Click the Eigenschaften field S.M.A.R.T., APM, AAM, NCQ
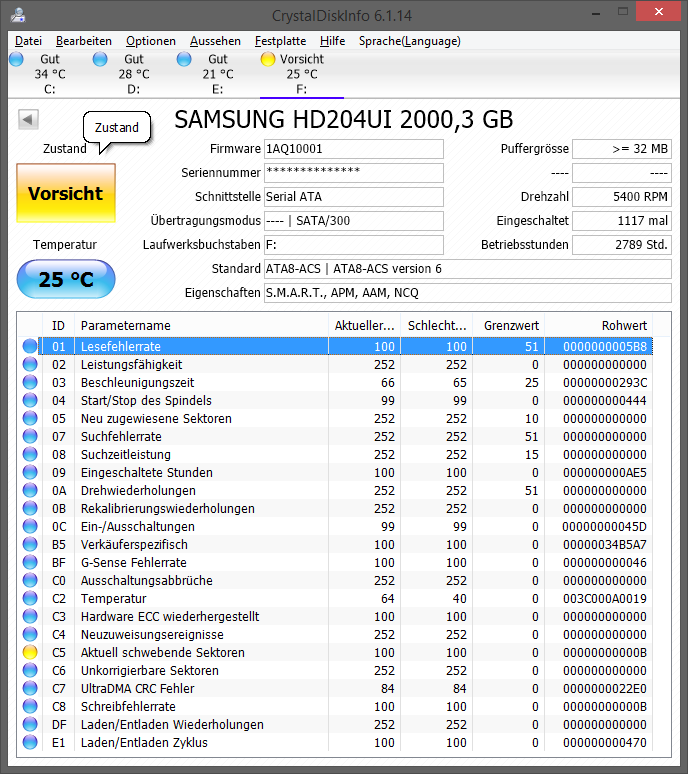Viewport: 689px width, 774px height. click(468, 293)
